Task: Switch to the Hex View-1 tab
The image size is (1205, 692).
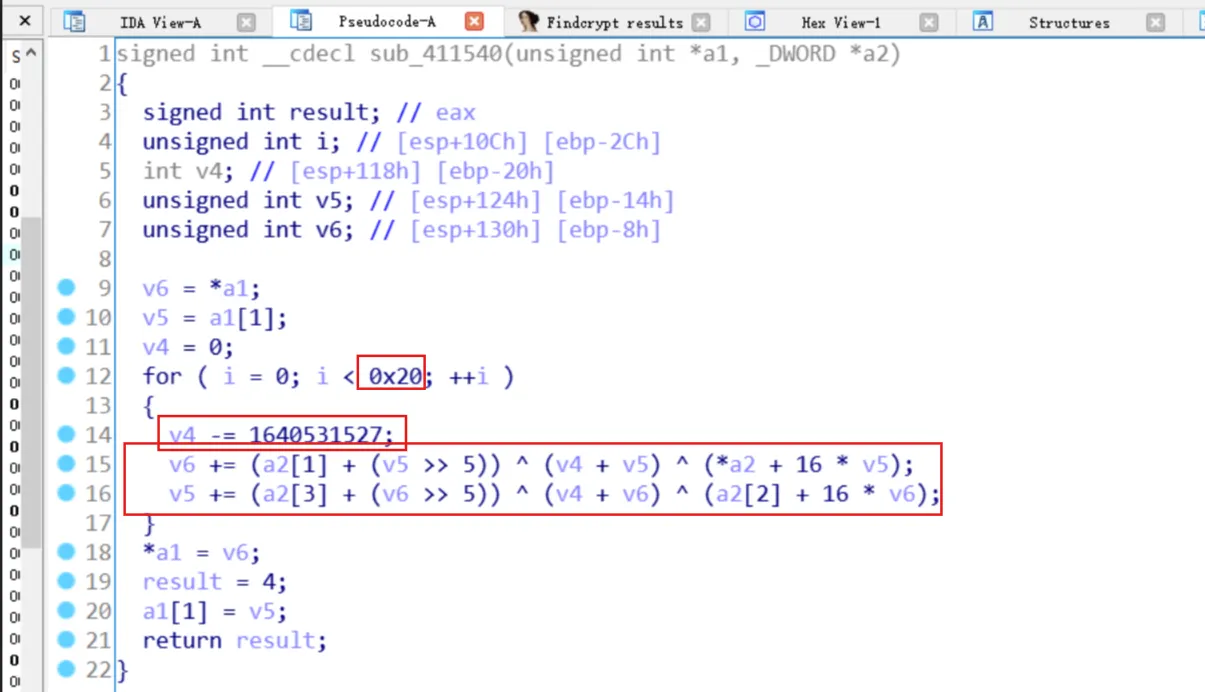Action: tap(840, 22)
